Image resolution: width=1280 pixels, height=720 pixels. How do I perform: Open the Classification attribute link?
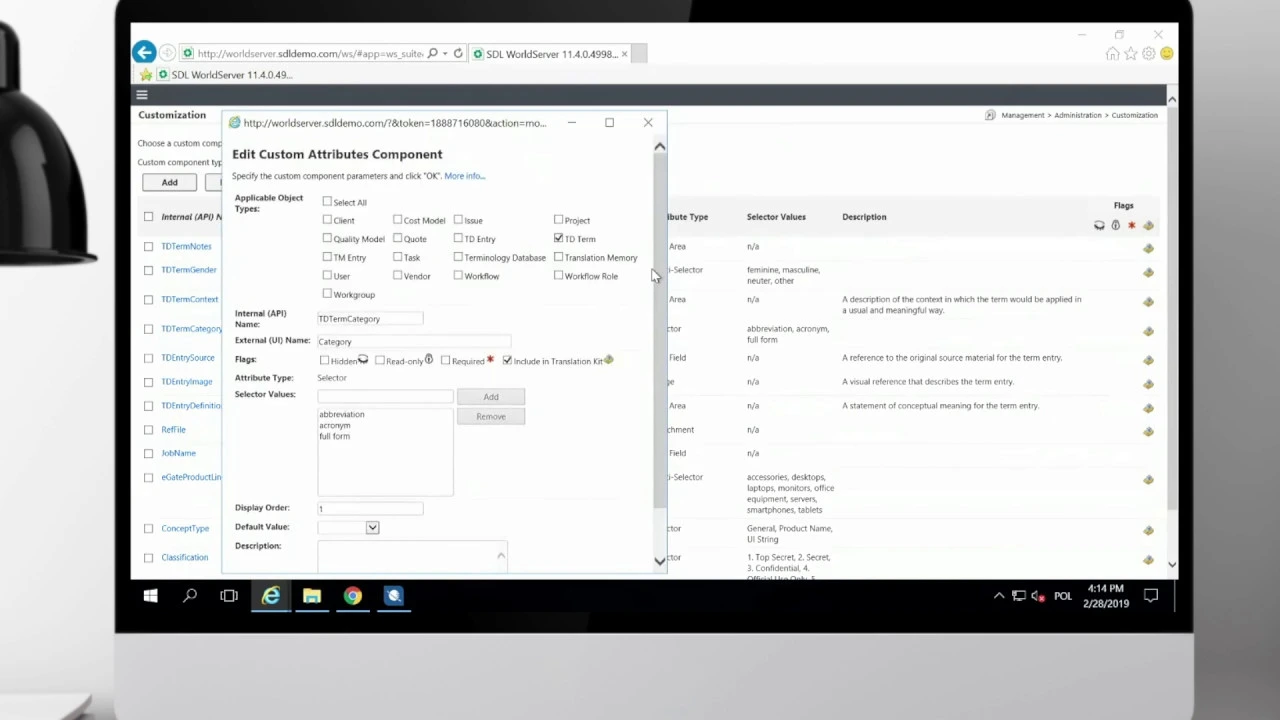pyautogui.click(x=185, y=557)
